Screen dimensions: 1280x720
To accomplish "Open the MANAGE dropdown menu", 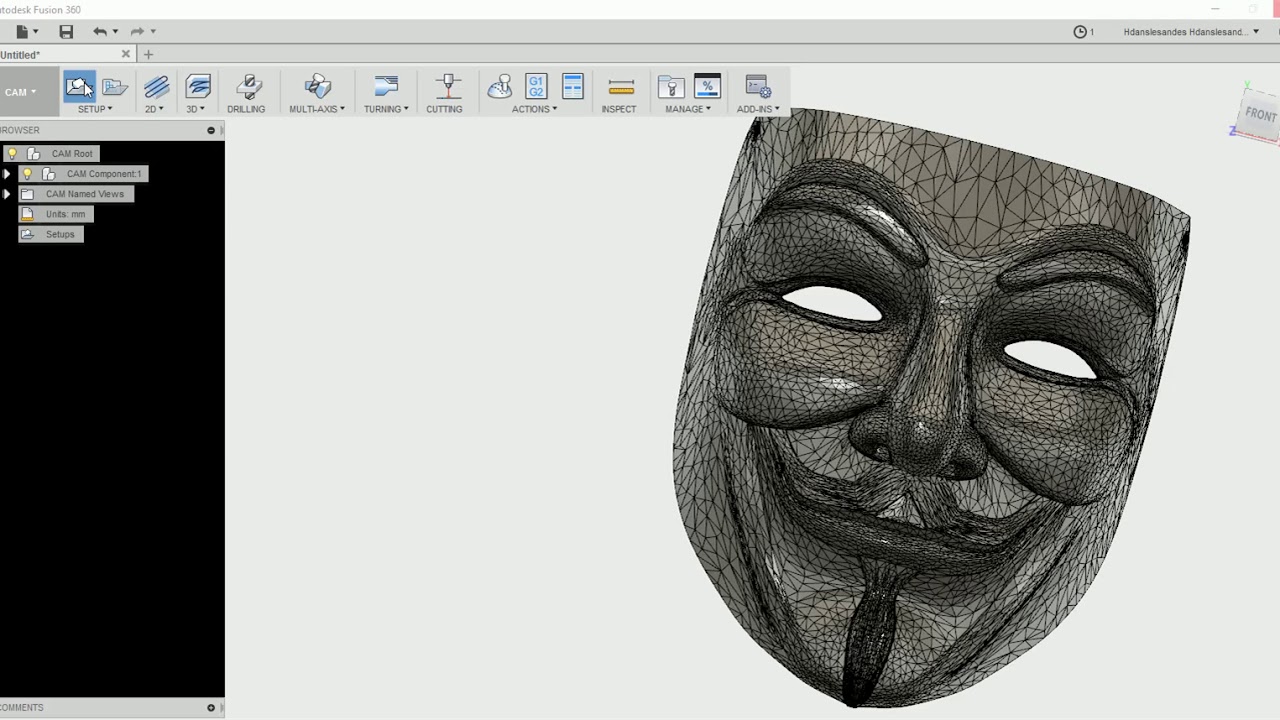I will (x=688, y=109).
